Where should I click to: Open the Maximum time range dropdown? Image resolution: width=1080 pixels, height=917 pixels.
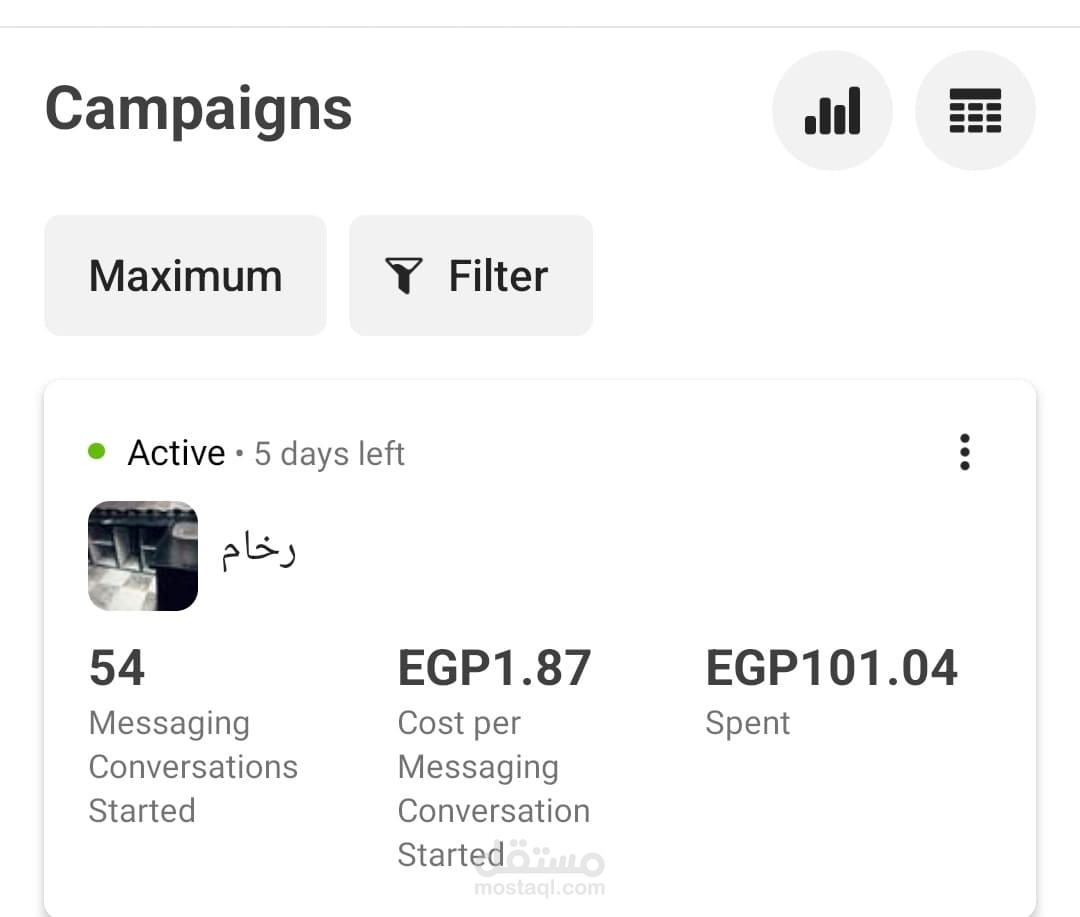(x=185, y=276)
